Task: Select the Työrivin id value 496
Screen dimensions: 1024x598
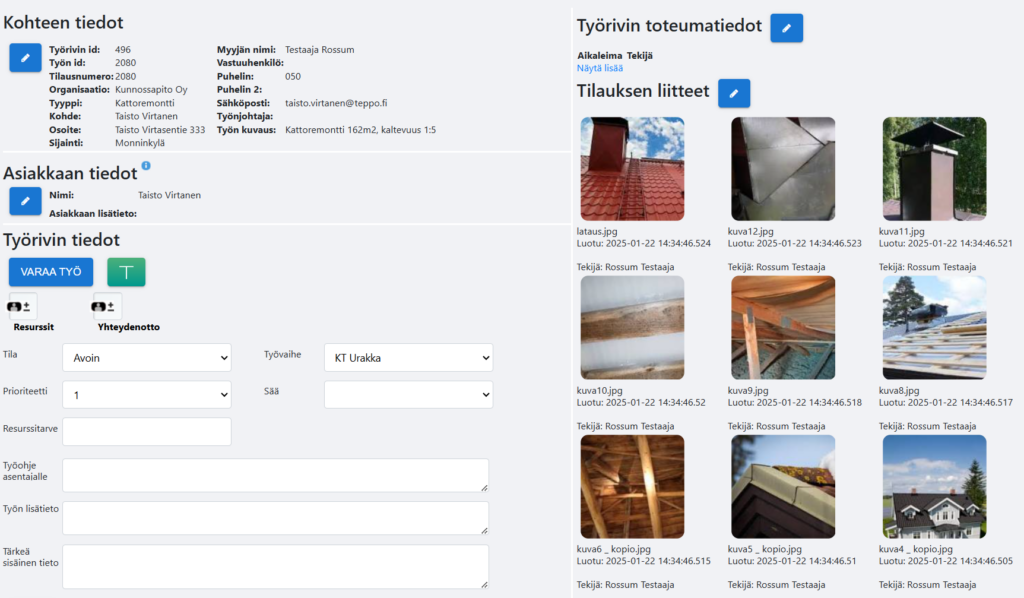Action: coord(123,50)
